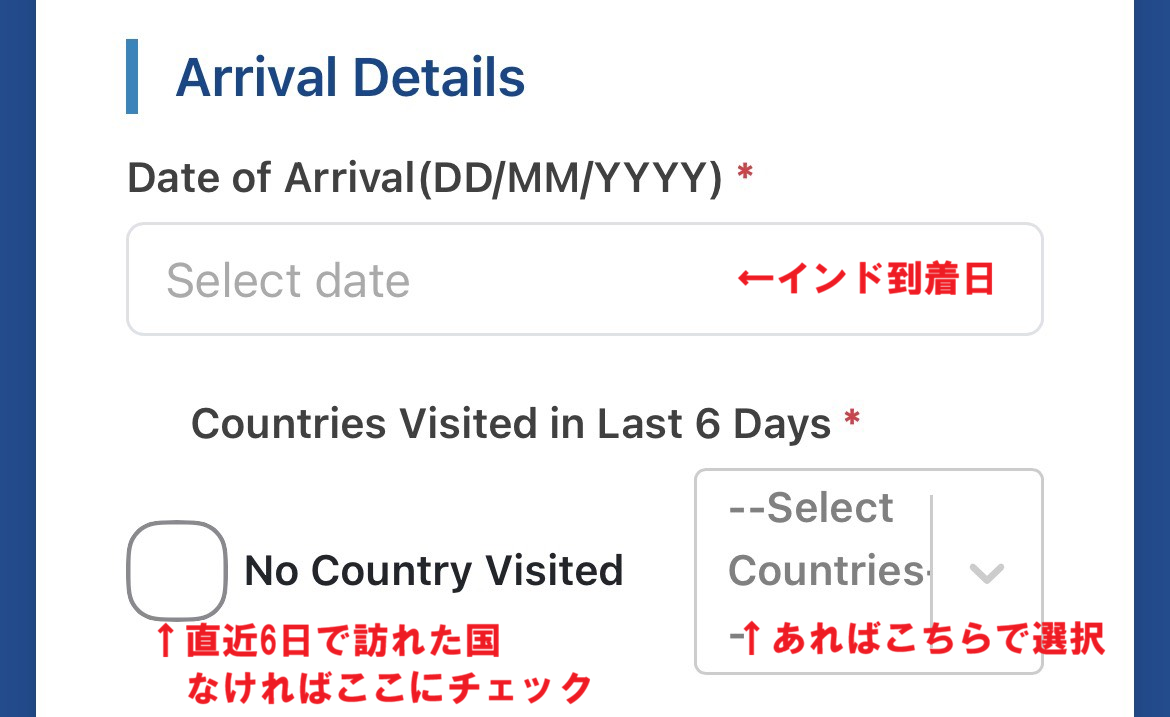The image size is (1170, 717).
Task: Click the "Date of Arrival(DD/MM/YYYY)" field label
Action: (x=424, y=178)
